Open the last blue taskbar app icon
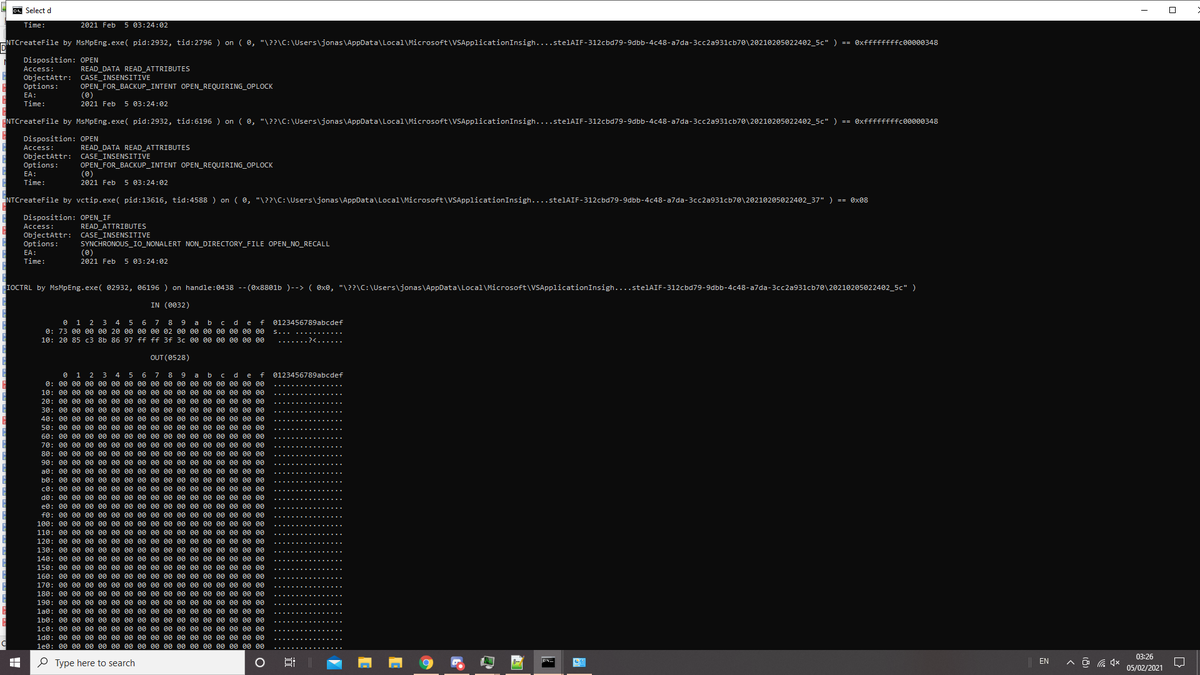The image size is (1200, 675). pyautogui.click(x=579, y=663)
